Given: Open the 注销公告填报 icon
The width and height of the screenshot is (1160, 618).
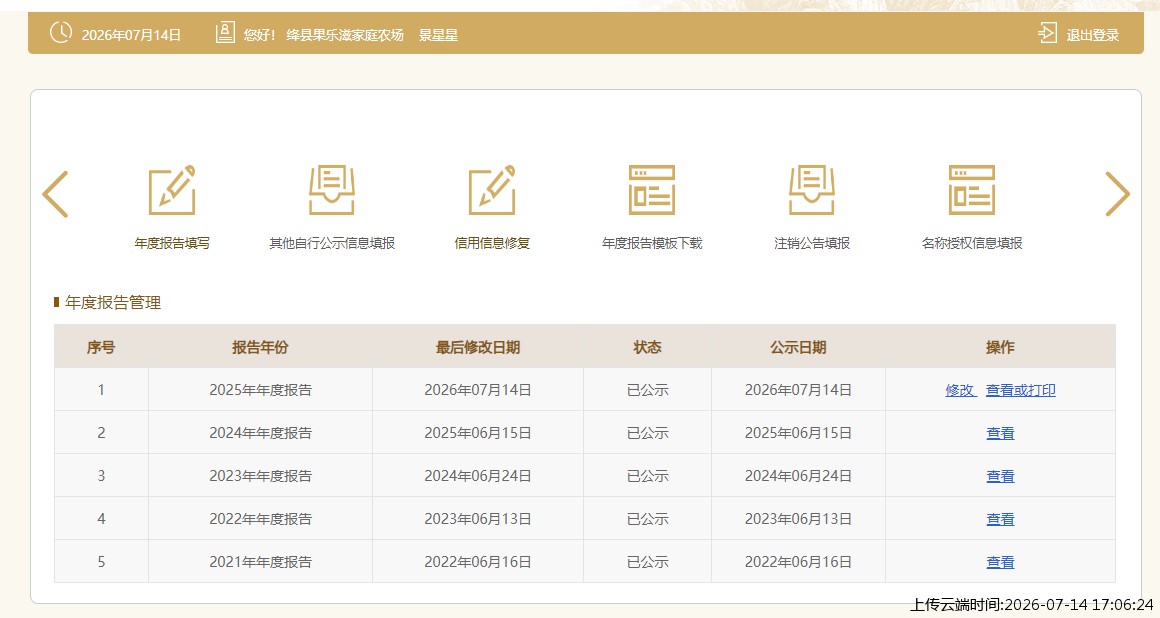Looking at the screenshot, I should click(x=812, y=190).
